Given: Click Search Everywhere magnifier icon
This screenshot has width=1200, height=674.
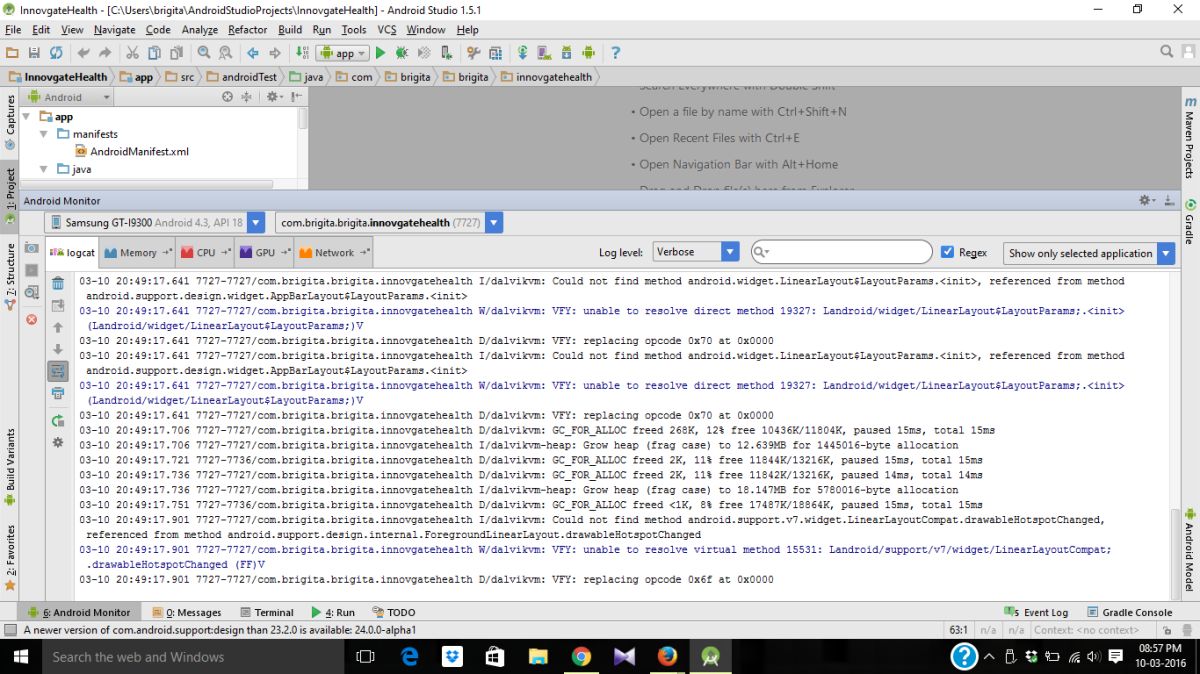Looking at the screenshot, I should pyautogui.click(x=1167, y=52).
